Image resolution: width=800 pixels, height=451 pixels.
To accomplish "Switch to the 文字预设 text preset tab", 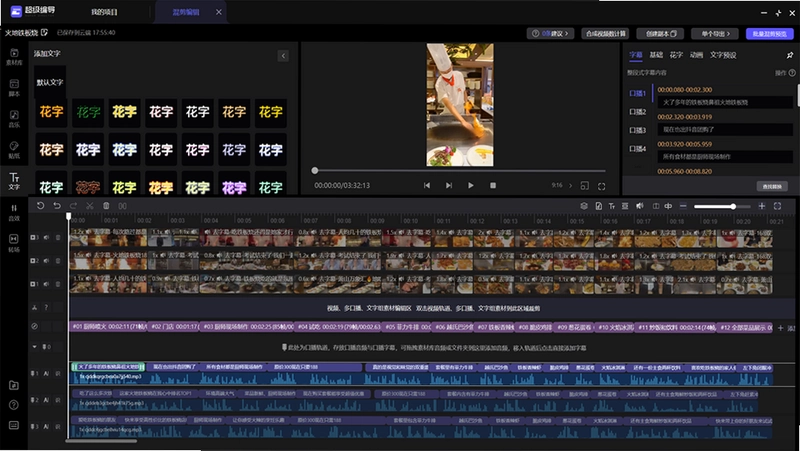I will (x=723, y=55).
